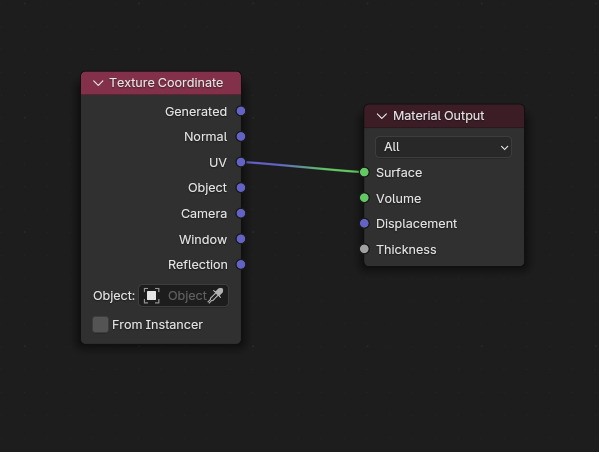Click the Generated output socket
The width and height of the screenshot is (599, 452).
241,111
